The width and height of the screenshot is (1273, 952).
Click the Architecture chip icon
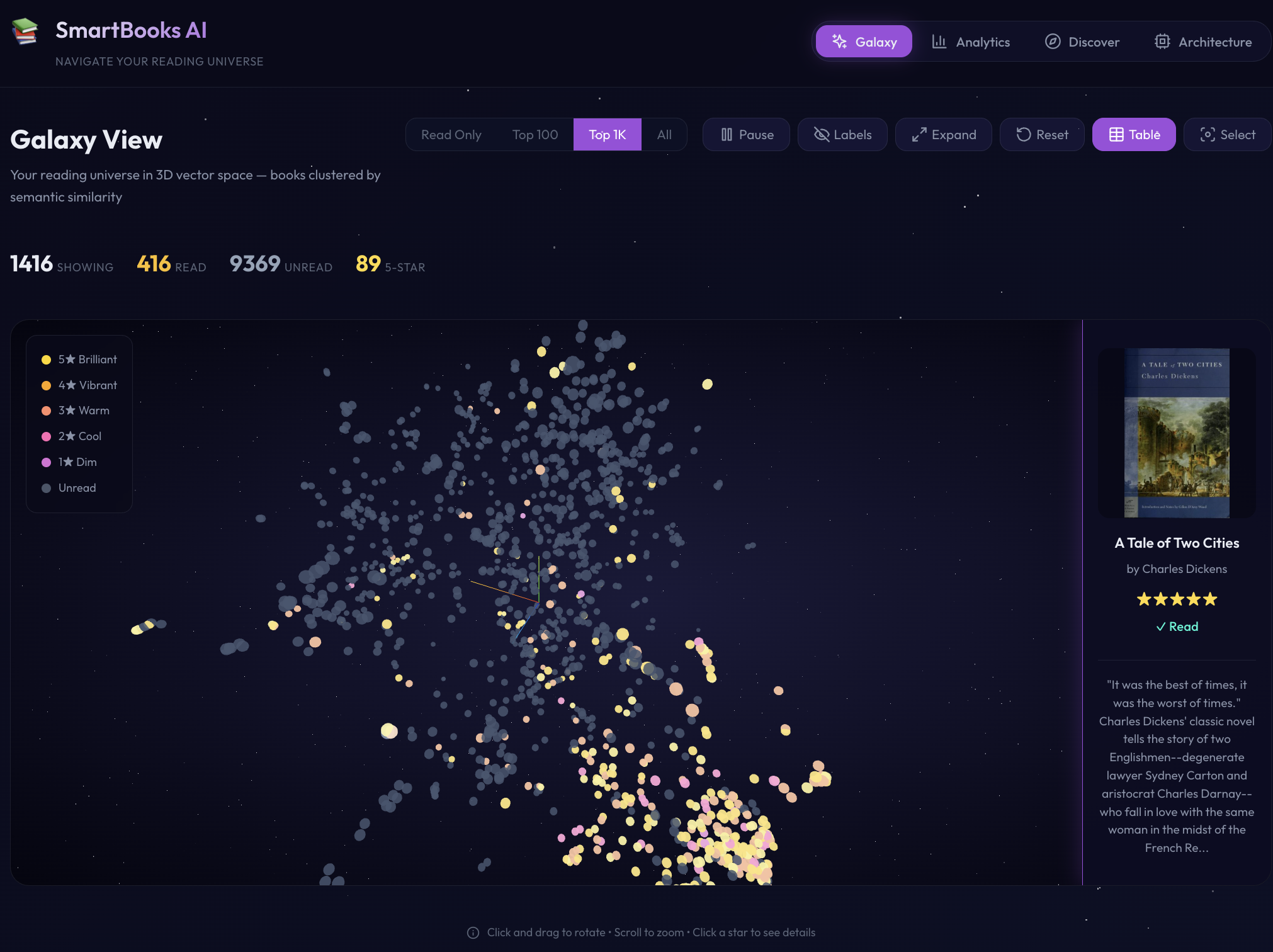1162,42
